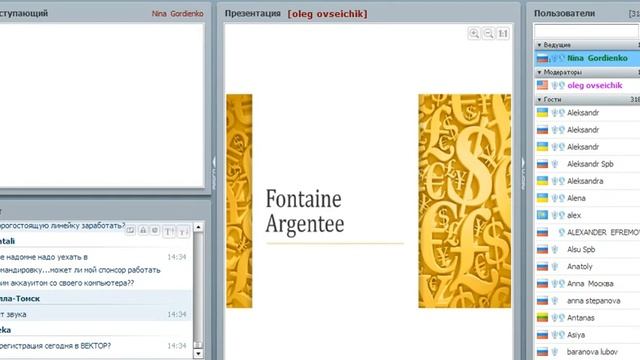Click the US flag beside oleg ovseichik
Screen dimensions: 640x360
(x=542, y=85)
